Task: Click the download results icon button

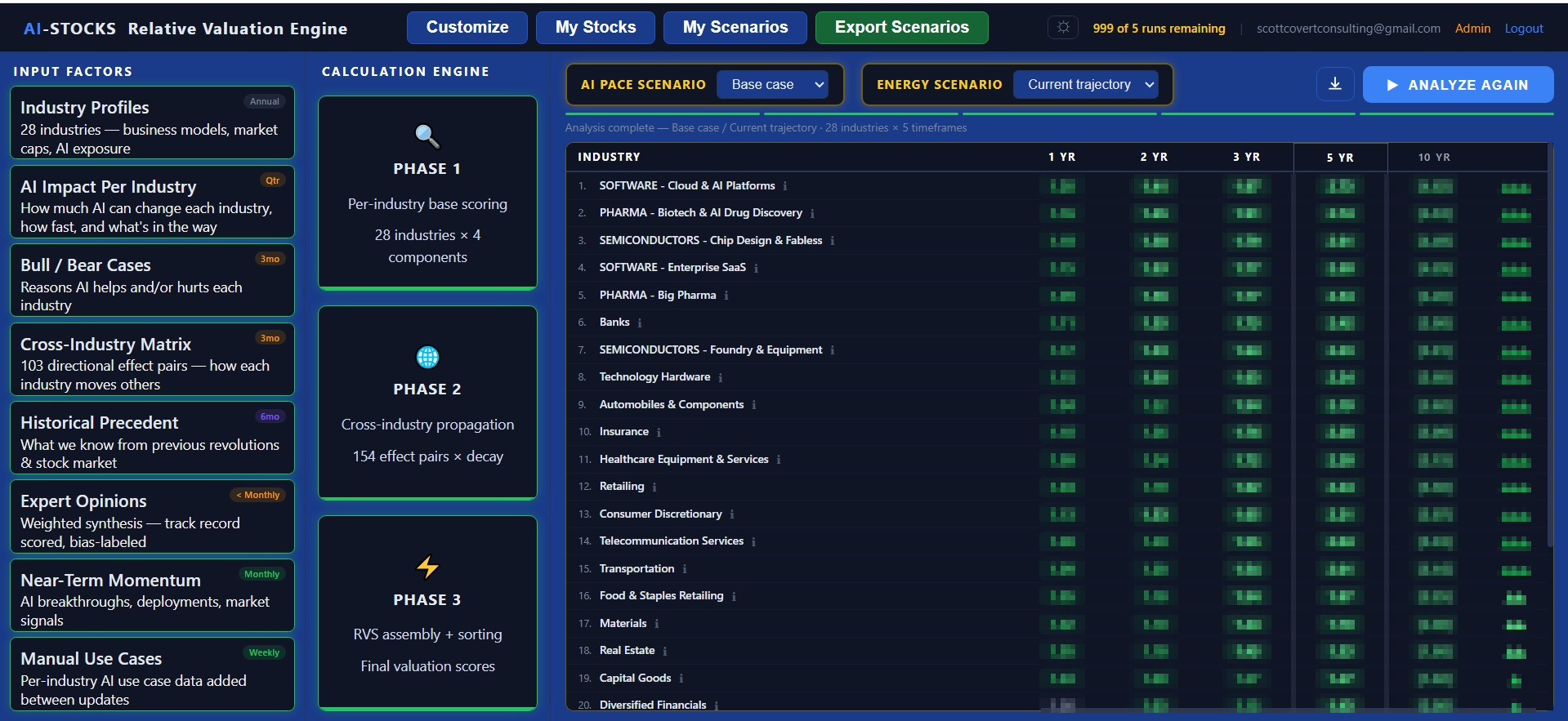Action: tap(1335, 84)
